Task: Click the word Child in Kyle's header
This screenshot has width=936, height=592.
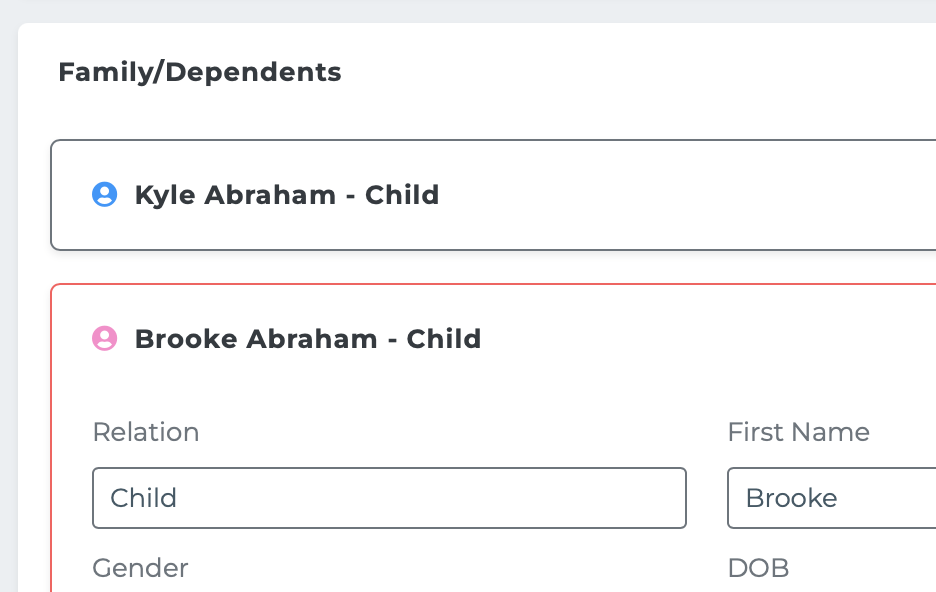Action: 402,195
